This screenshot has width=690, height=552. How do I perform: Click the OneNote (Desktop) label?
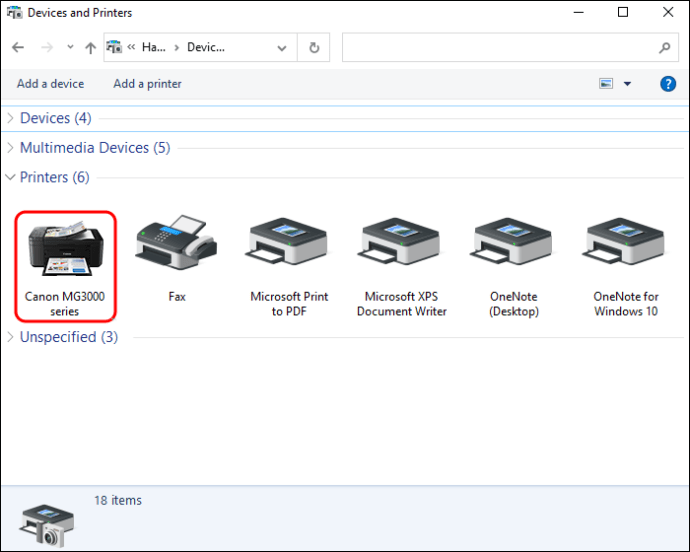click(x=514, y=304)
